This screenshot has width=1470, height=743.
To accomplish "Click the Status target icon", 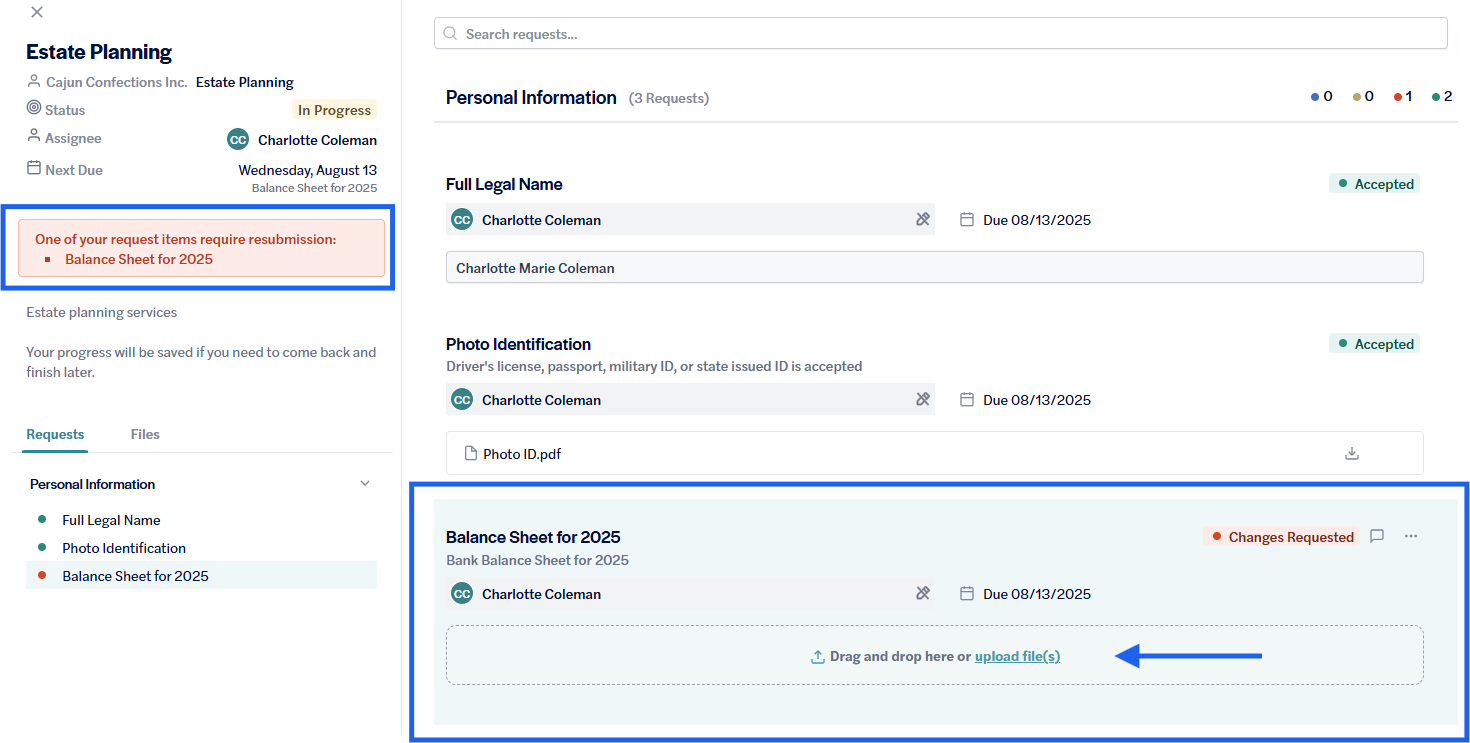I will tap(34, 108).
